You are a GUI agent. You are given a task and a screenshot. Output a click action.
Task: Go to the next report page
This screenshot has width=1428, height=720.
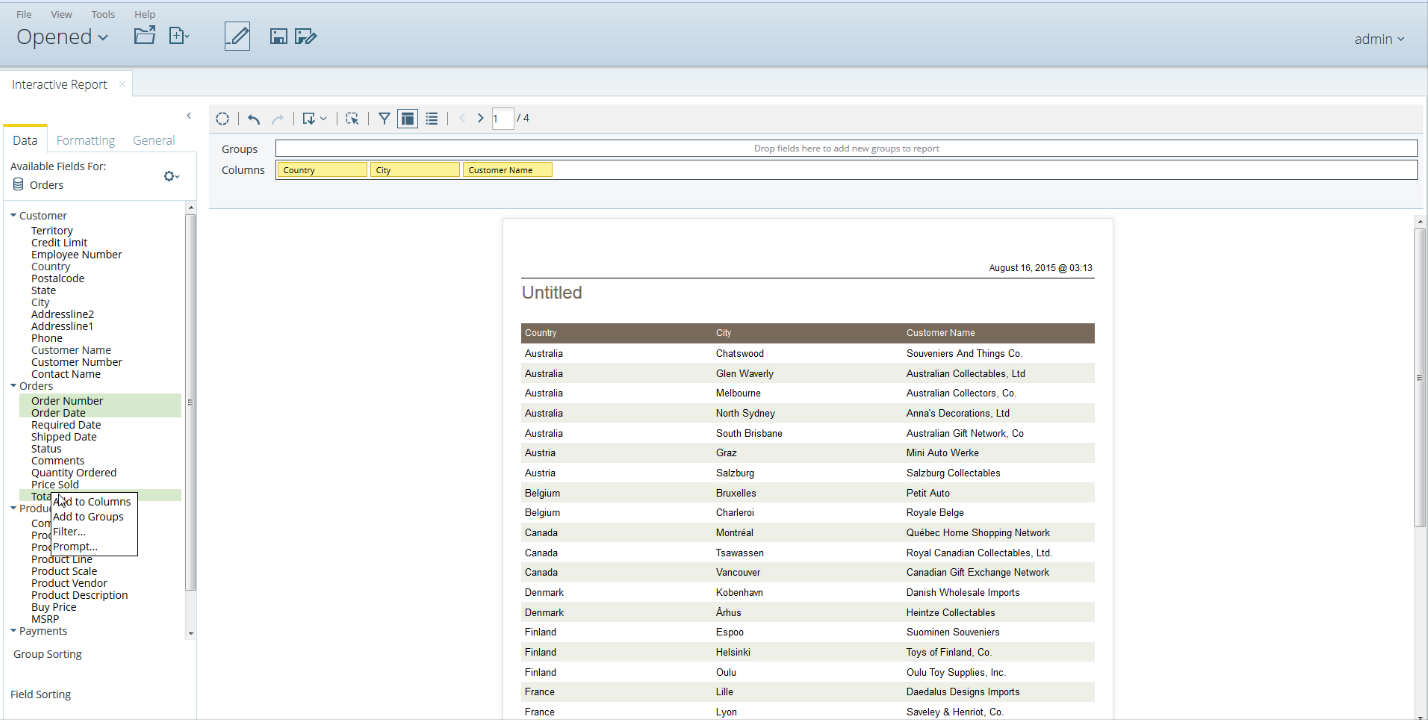(481, 118)
